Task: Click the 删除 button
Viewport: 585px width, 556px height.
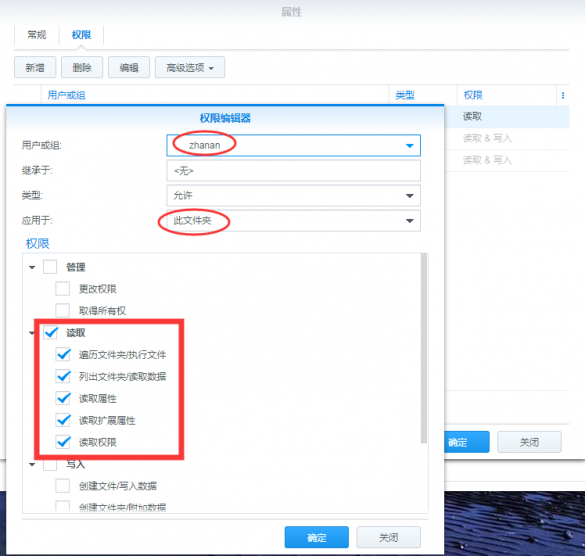Action: [82, 68]
